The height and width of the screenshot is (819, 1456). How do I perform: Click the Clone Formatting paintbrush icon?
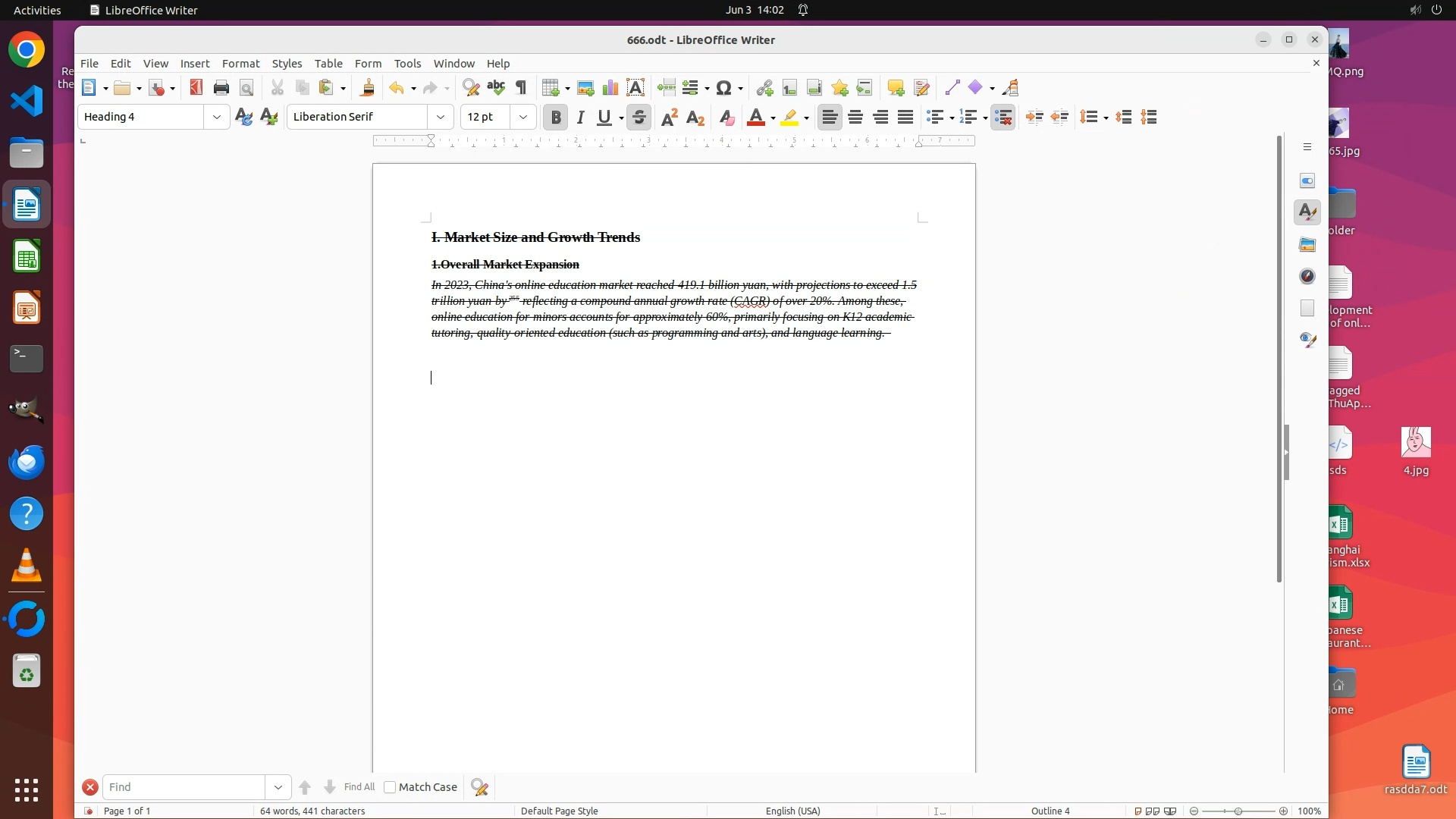(x=367, y=88)
